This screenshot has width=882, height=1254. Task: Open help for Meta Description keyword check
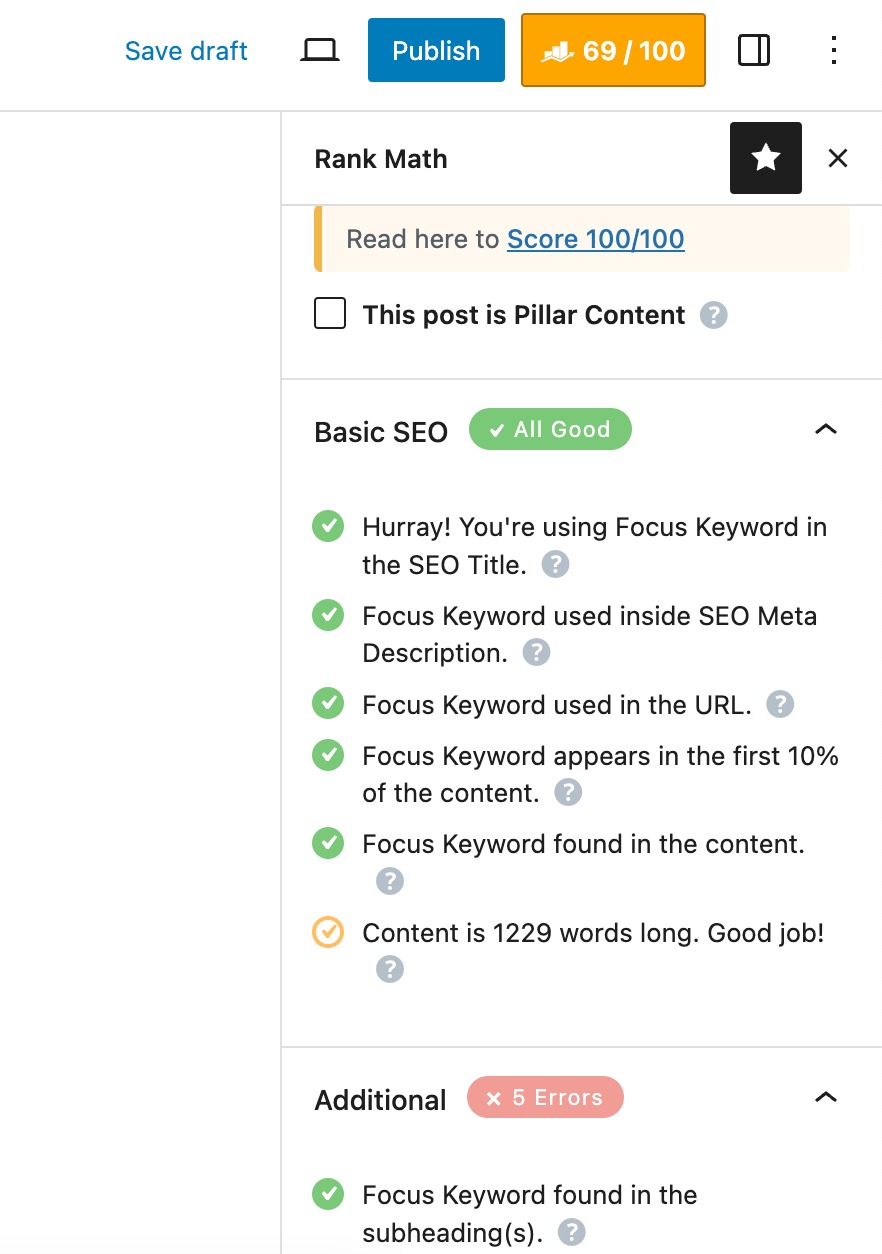pos(536,652)
